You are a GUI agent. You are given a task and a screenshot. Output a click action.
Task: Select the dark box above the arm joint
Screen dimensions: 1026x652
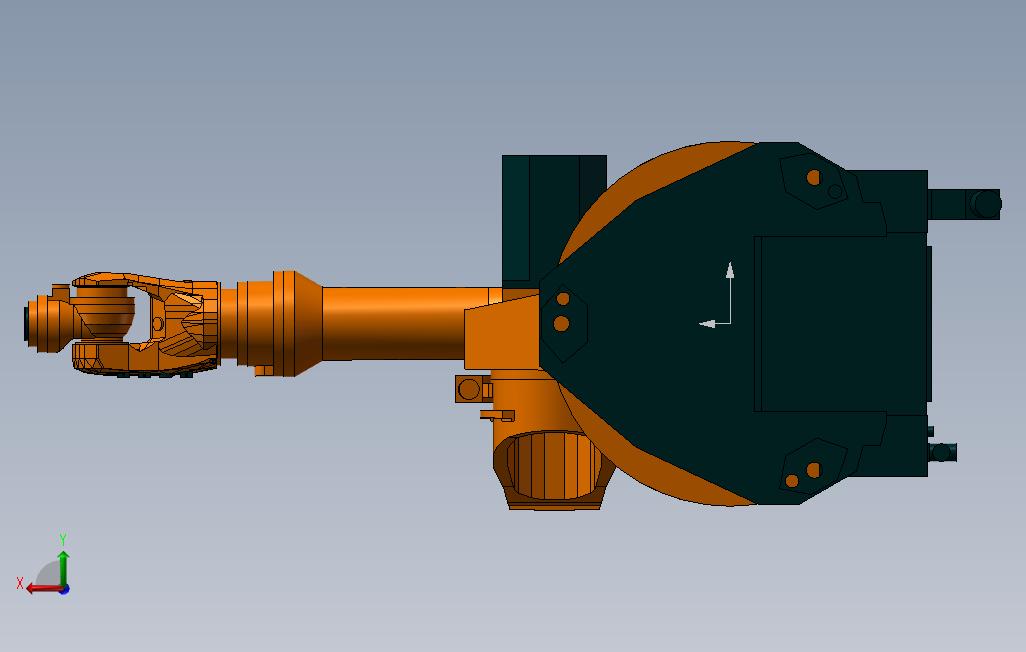pos(554,219)
